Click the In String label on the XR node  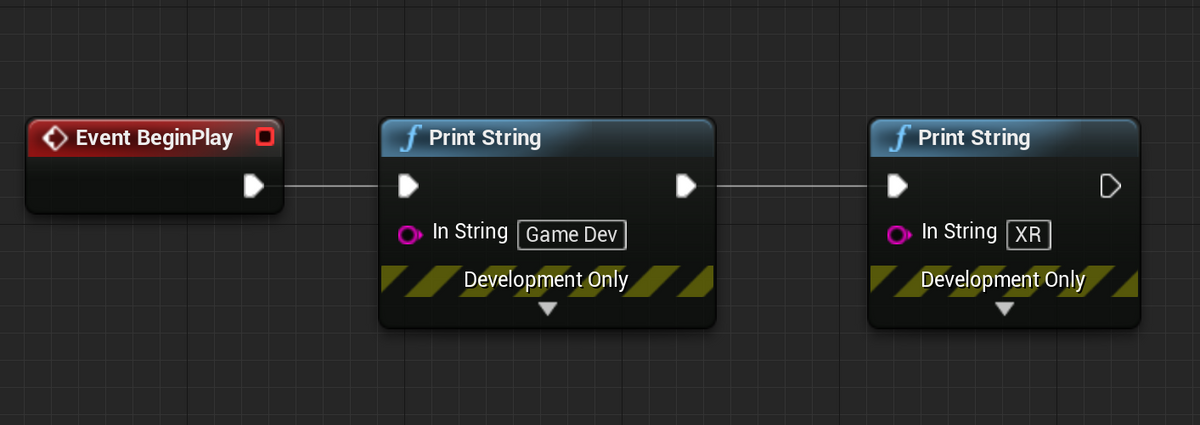[959, 232]
